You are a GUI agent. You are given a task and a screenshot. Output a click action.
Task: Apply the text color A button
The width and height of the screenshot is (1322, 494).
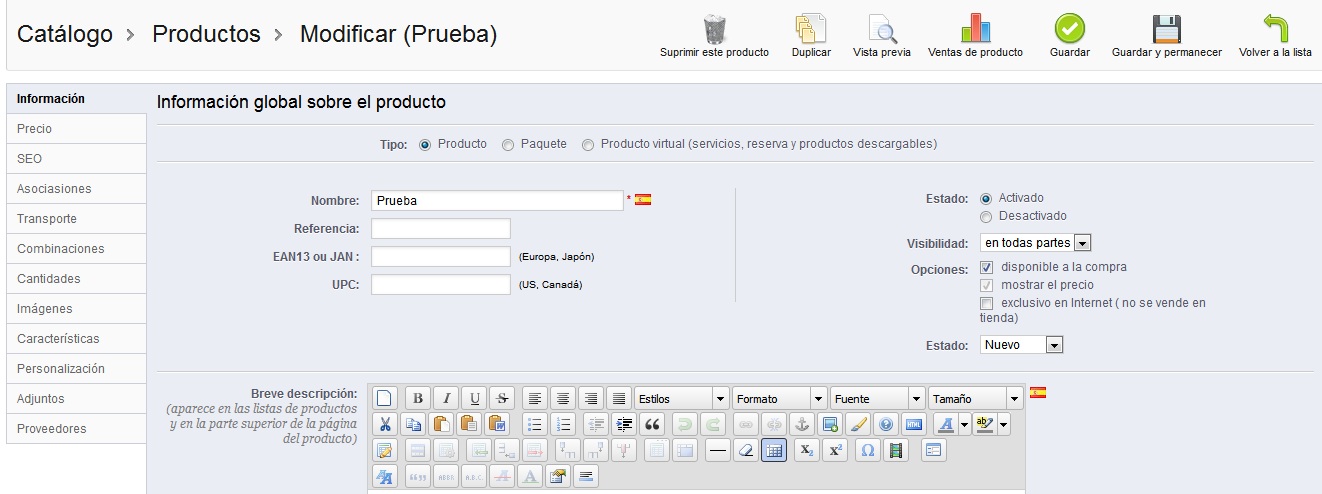coord(946,424)
